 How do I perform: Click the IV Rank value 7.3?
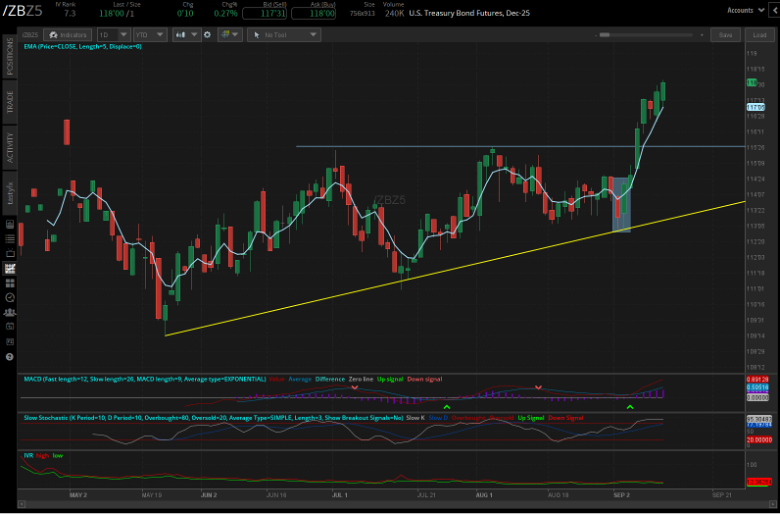[x=70, y=13]
